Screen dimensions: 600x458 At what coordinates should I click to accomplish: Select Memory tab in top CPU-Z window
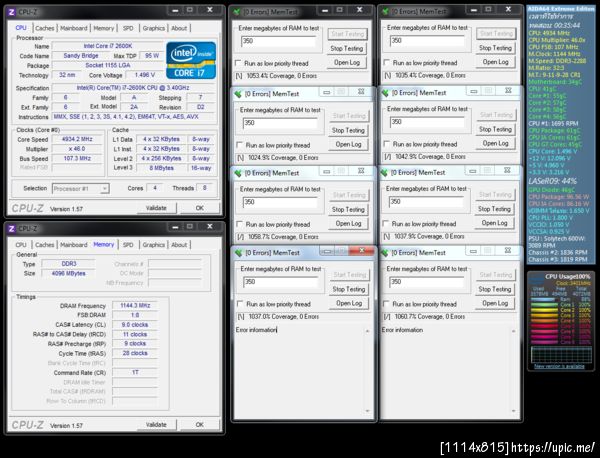tap(104, 28)
